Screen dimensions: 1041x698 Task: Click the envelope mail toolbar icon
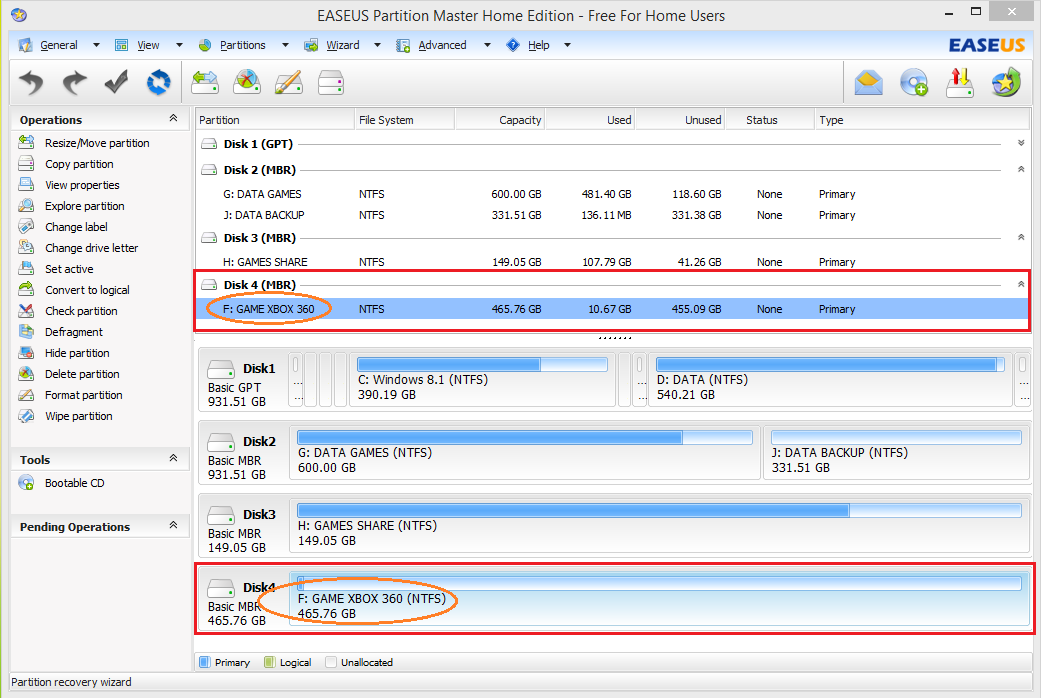868,82
